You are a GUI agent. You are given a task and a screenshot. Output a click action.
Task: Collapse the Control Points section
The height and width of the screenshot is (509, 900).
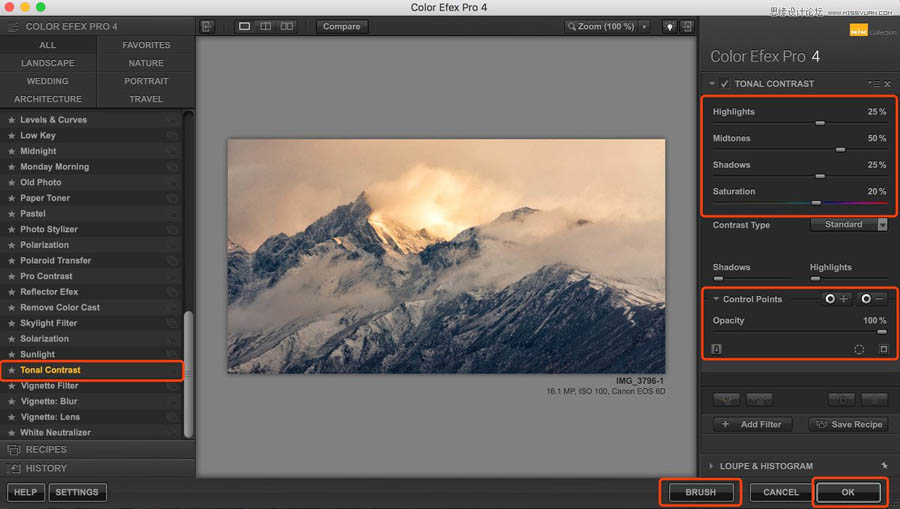[x=716, y=299]
